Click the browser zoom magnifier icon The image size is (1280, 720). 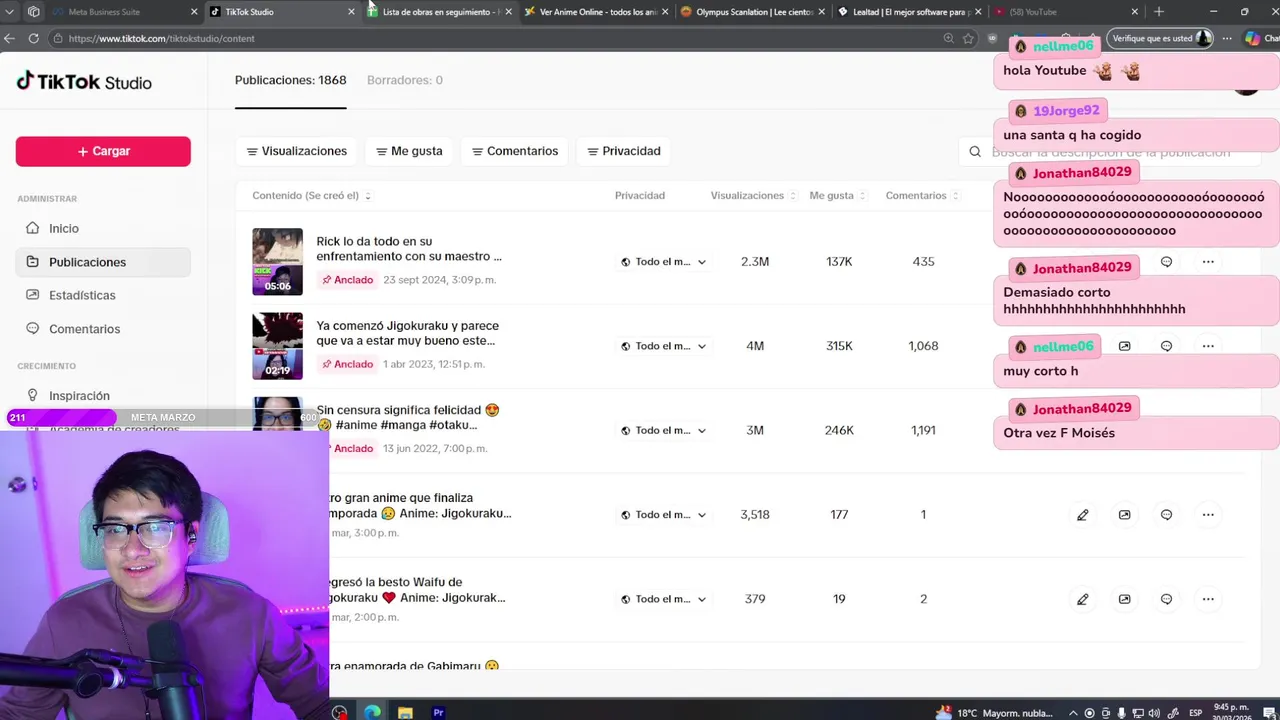pyautogui.click(x=948, y=38)
